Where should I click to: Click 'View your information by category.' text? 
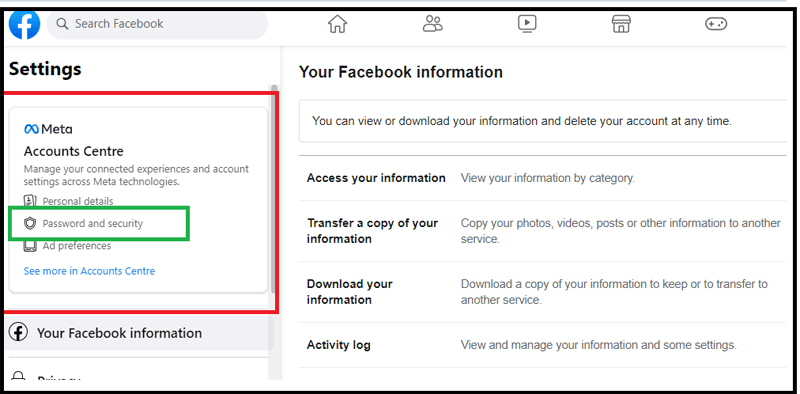coord(548,178)
